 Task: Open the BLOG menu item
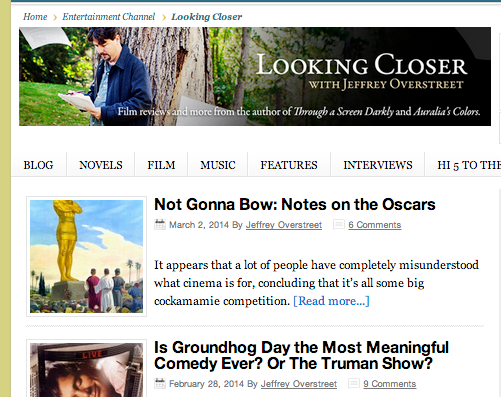click(38, 165)
